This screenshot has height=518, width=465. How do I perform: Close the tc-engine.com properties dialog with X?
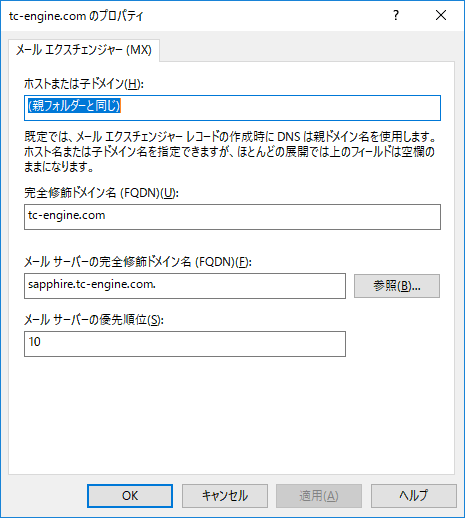click(x=441, y=15)
